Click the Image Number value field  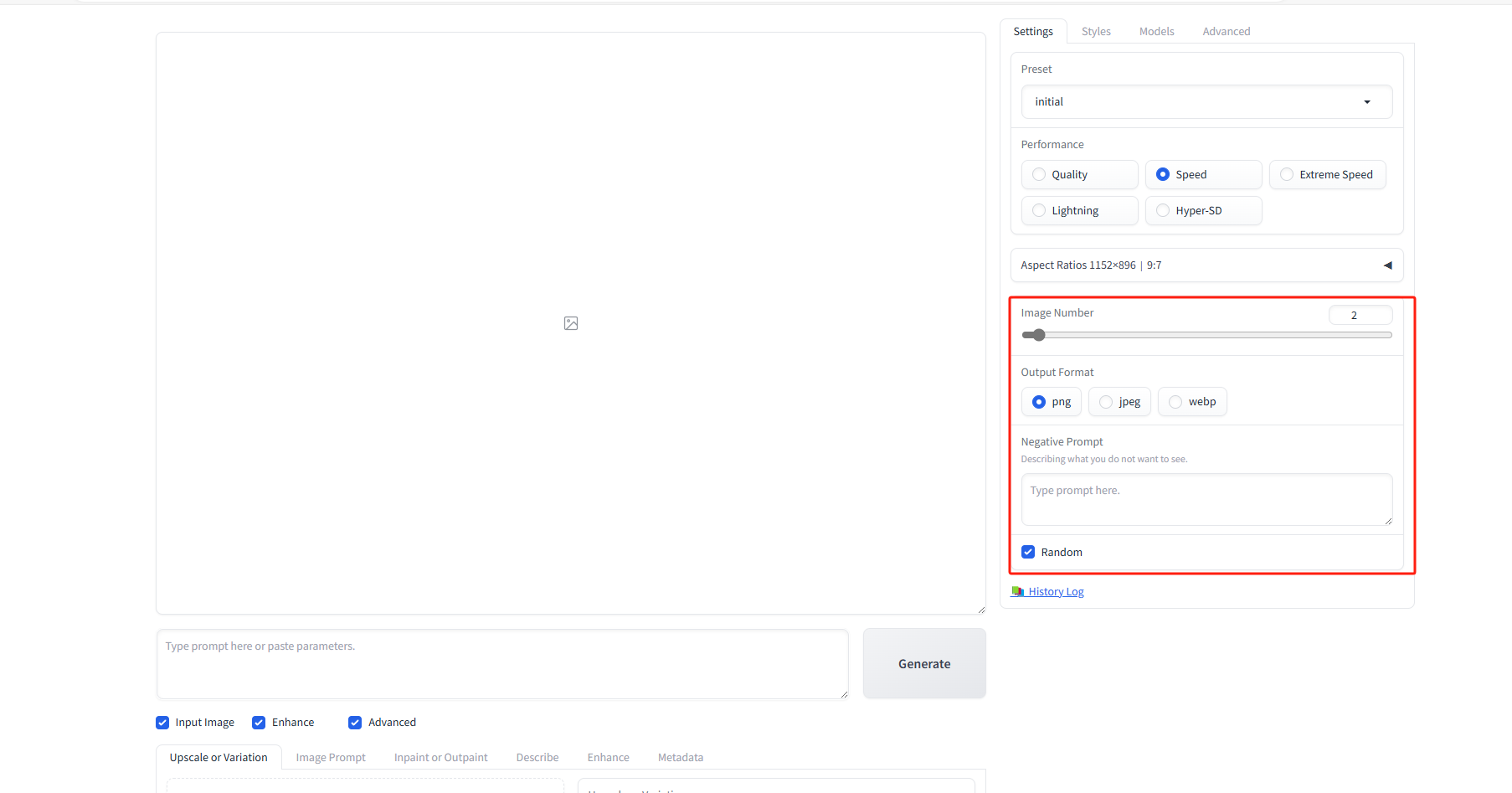click(1359, 316)
